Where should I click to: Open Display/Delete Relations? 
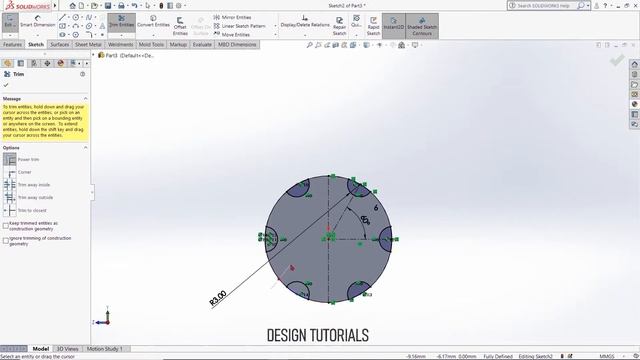(305, 21)
